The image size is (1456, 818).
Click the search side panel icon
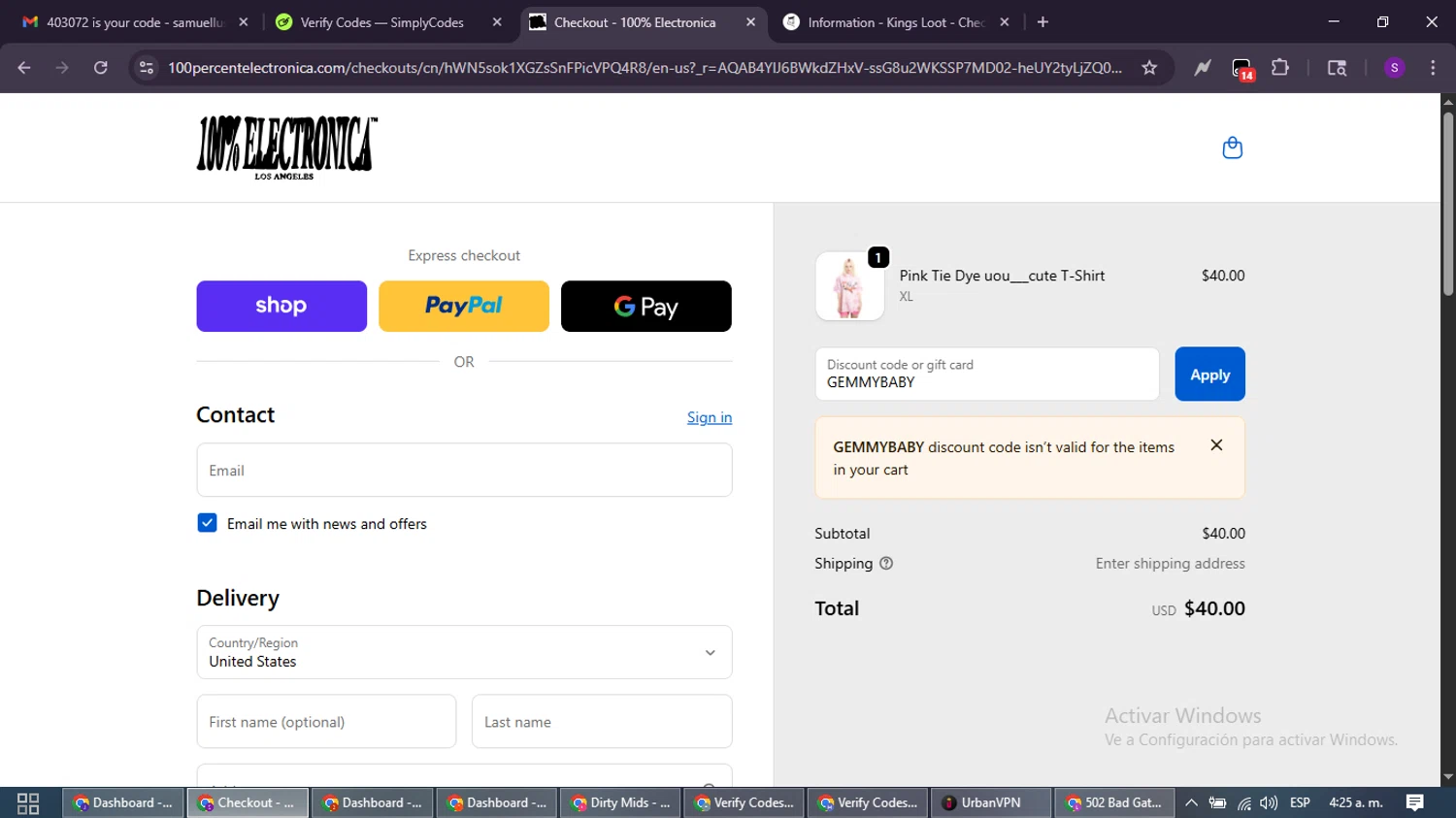tap(1337, 68)
